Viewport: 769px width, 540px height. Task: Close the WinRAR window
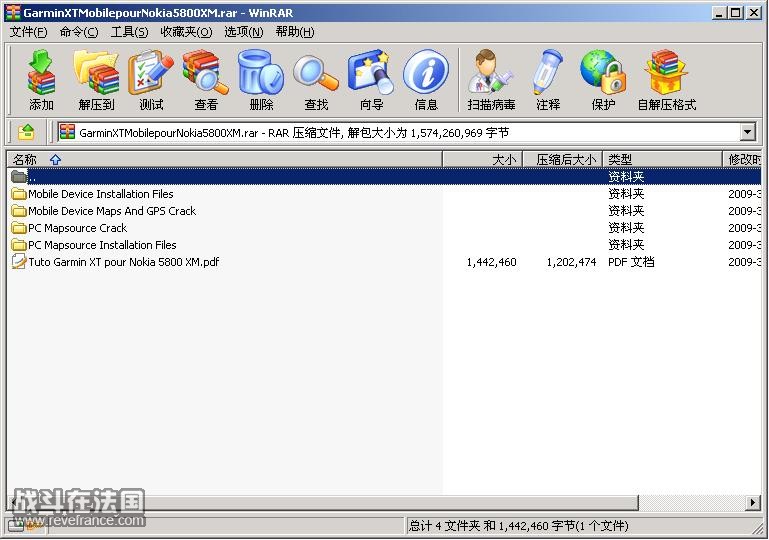(x=754, y=13)
